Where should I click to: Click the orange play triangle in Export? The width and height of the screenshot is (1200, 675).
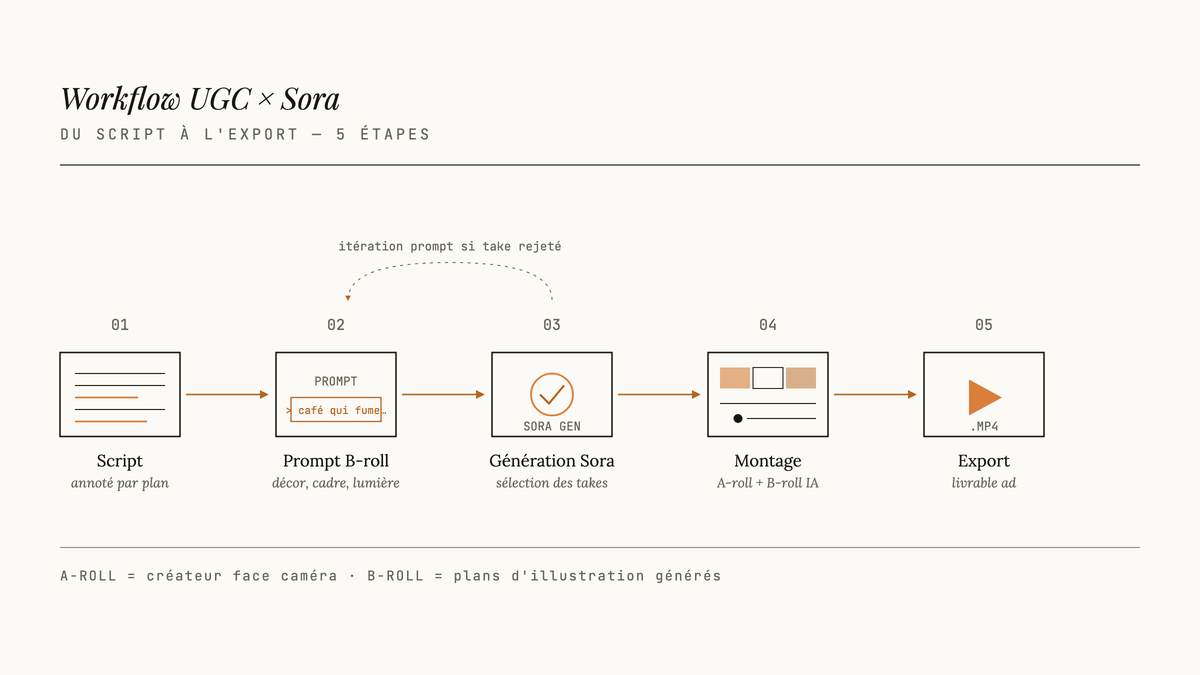point(984,397)
